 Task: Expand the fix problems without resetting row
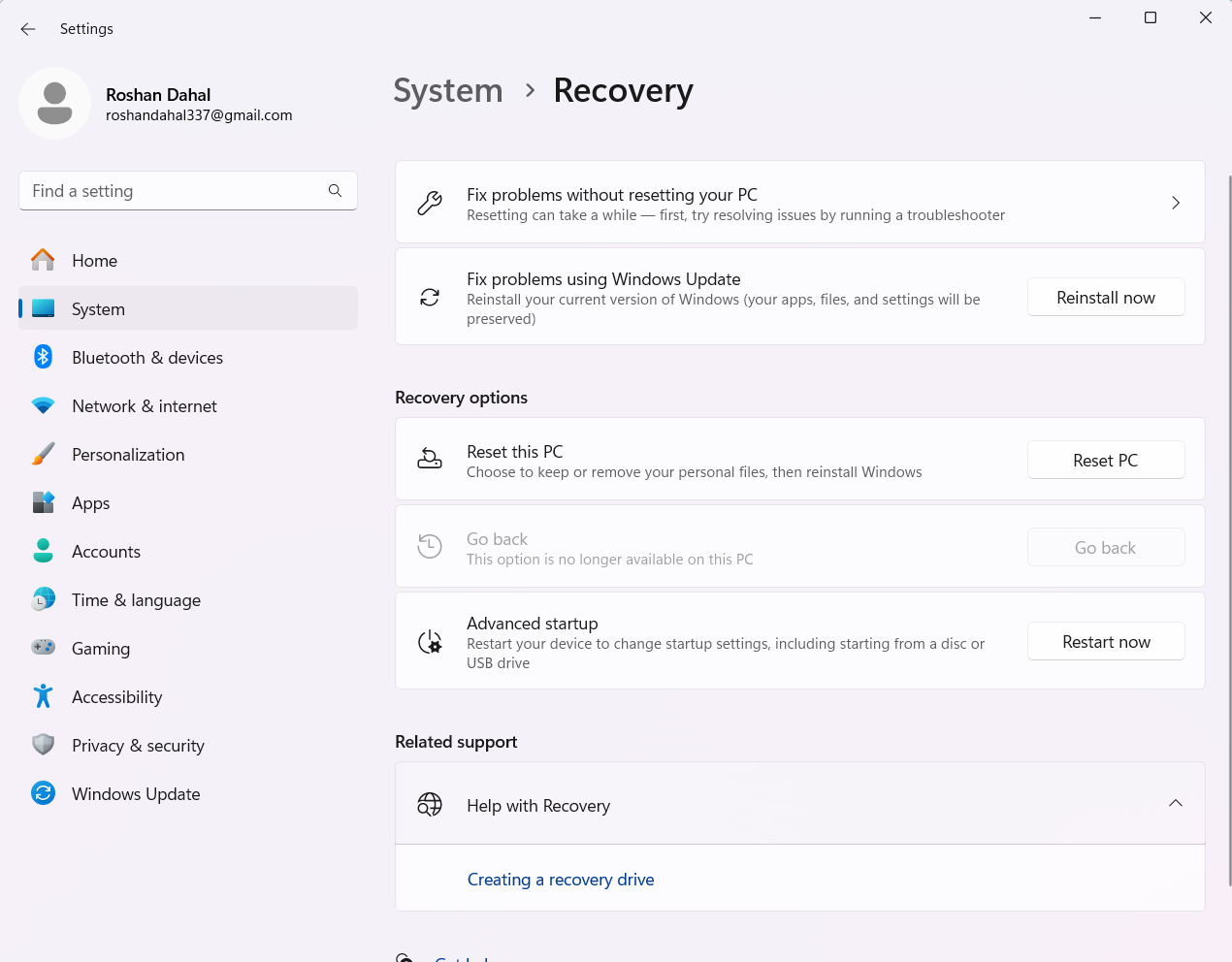coord(1176,203)
